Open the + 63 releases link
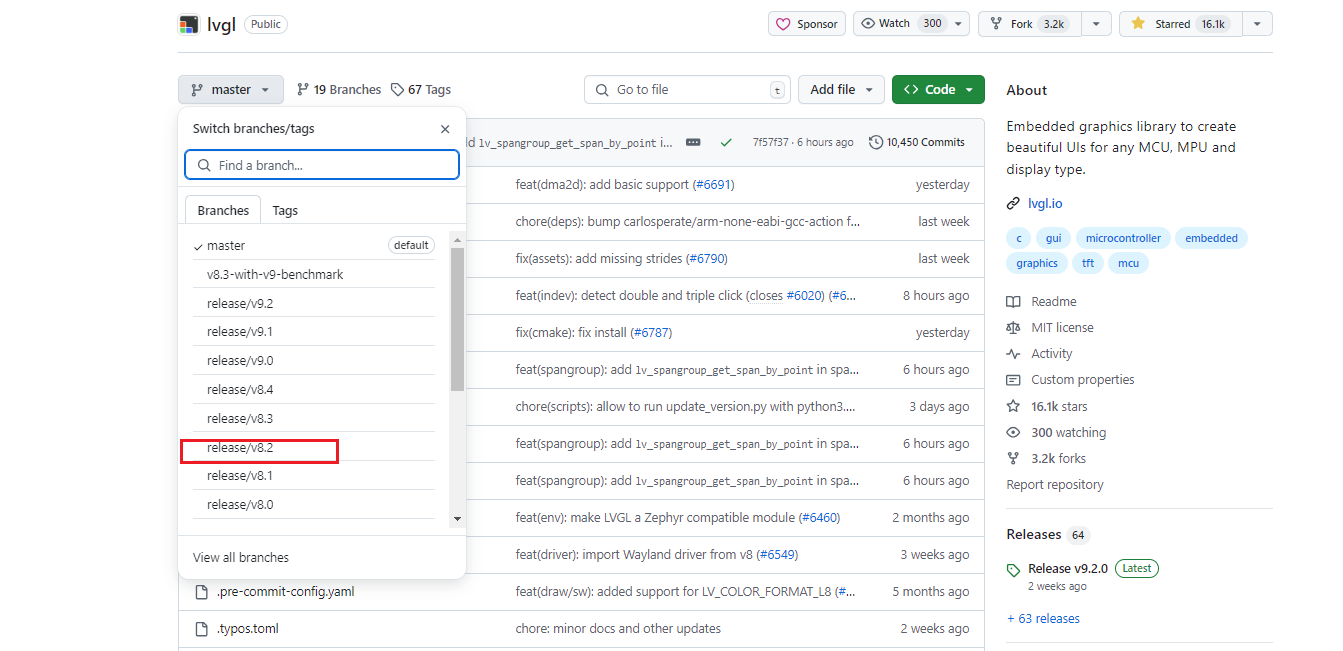This screenshot has width=1343, height=651. click(1043, 619)
